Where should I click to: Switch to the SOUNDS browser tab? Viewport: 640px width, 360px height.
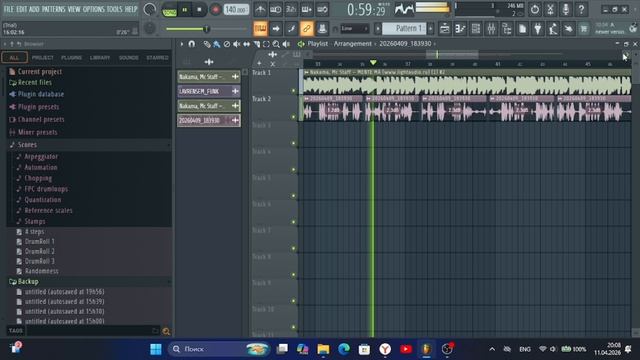click(129, 58)
